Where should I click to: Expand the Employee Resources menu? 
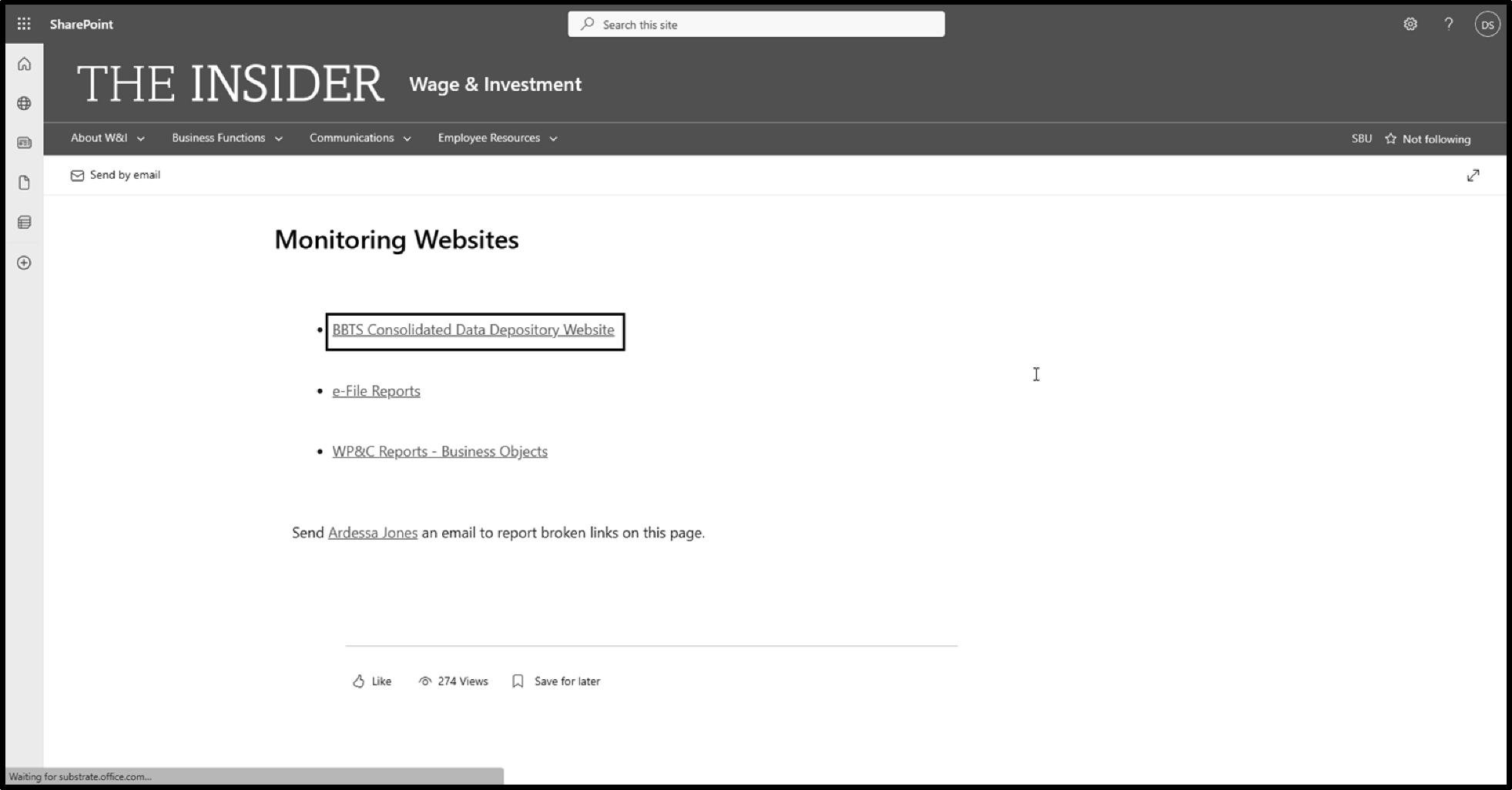497,138
